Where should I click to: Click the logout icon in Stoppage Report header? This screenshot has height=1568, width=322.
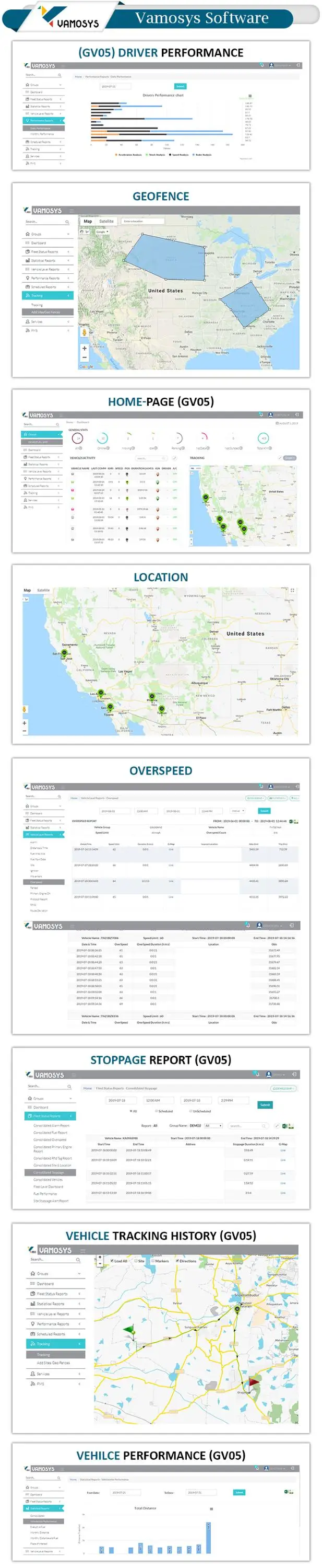click(294, 1075)
